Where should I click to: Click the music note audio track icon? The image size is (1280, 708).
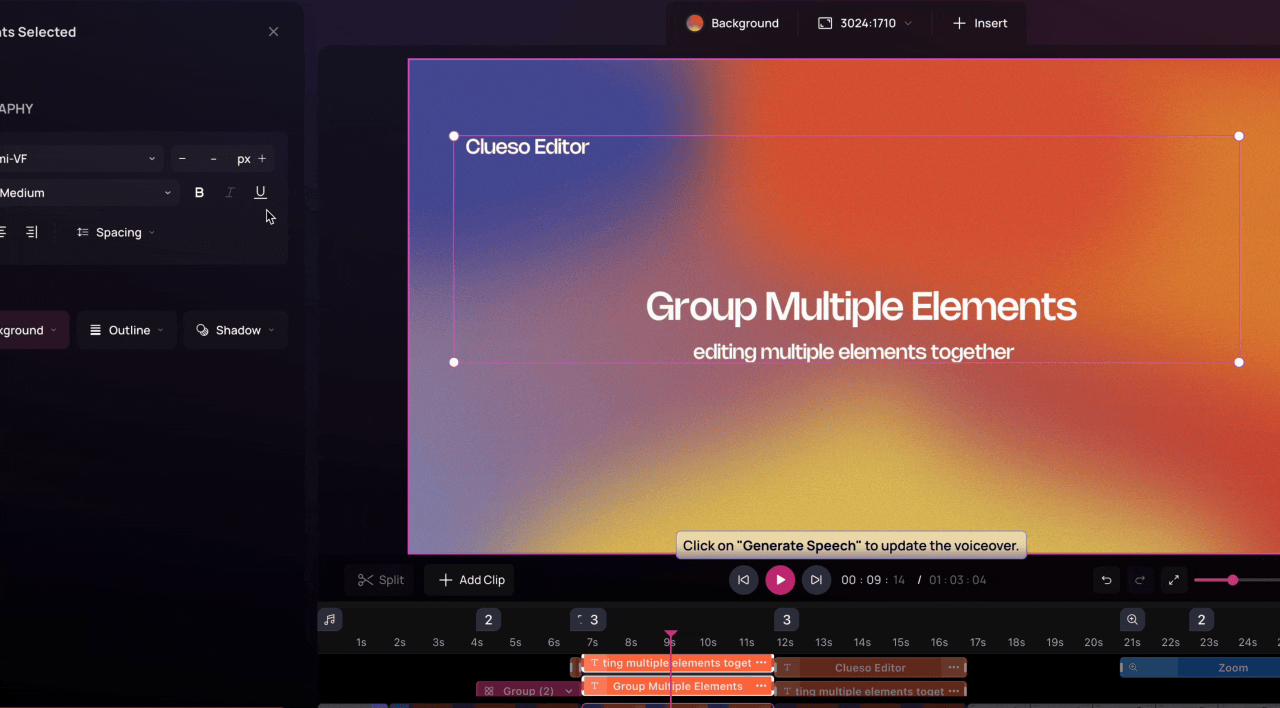tap(330, 620)
